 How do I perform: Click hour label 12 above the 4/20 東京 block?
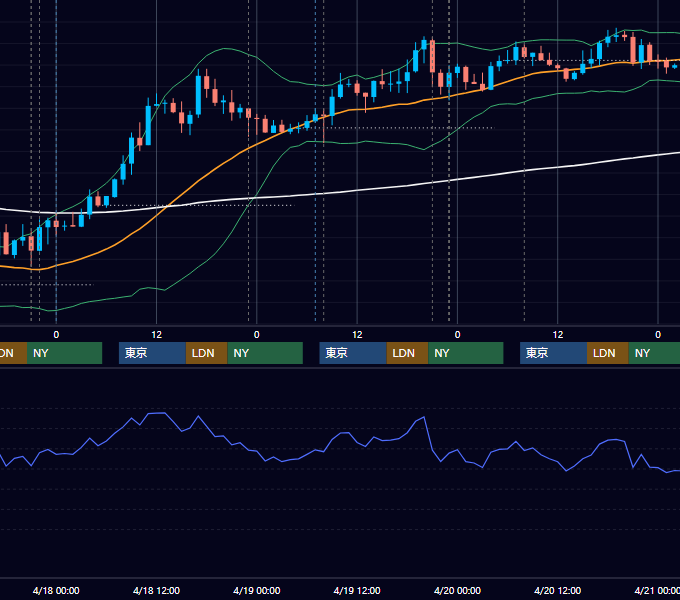pyautogui.click(x=558, y=335)
